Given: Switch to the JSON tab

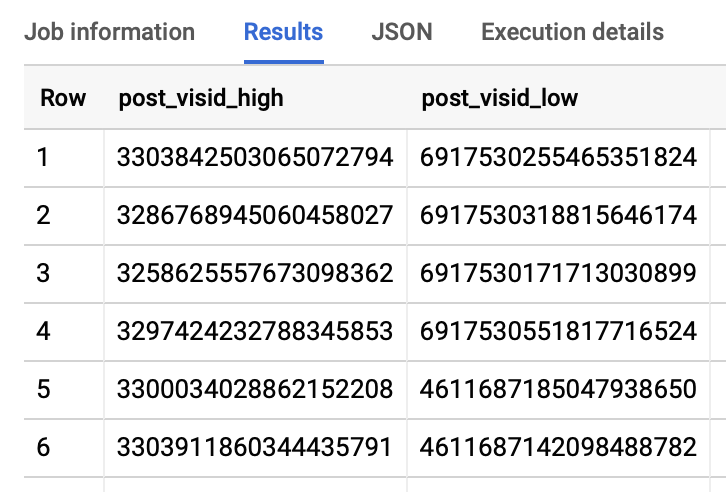Looking at the screenshot, I should 402,32.
